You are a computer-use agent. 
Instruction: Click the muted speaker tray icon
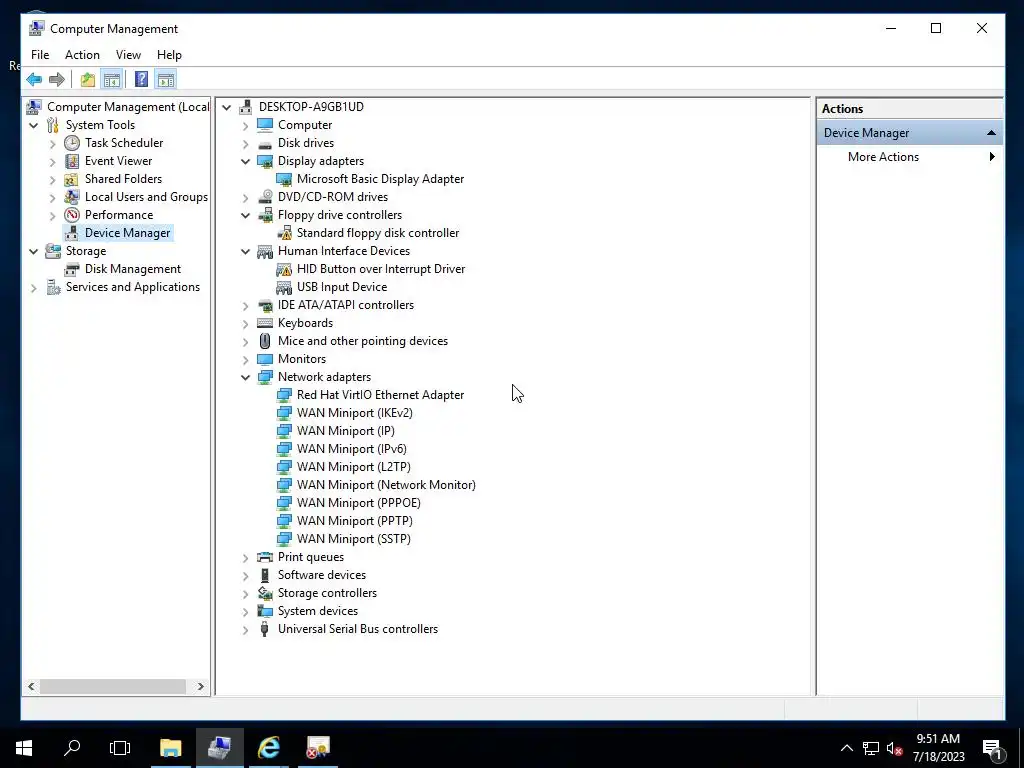click(894, 748)
